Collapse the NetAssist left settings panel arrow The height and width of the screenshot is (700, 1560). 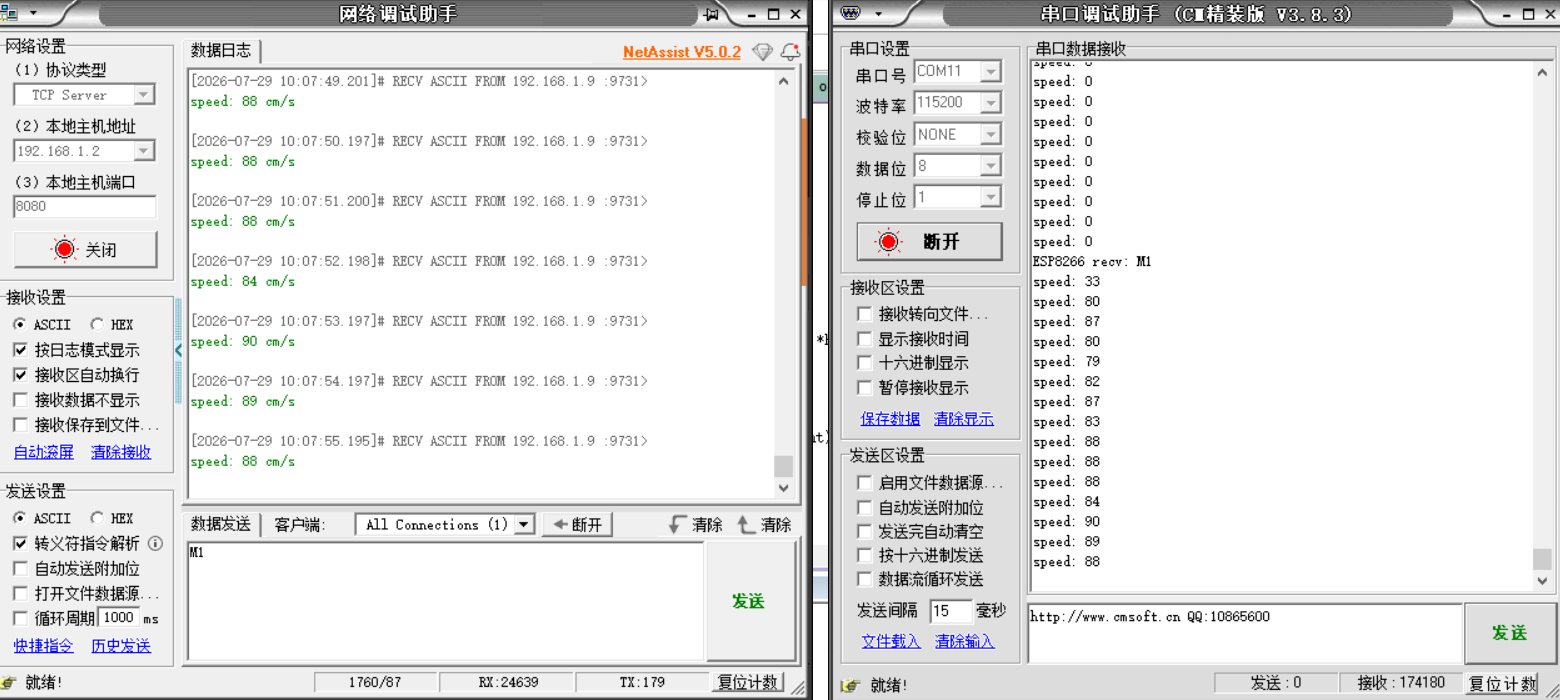[x=178, y=350]
